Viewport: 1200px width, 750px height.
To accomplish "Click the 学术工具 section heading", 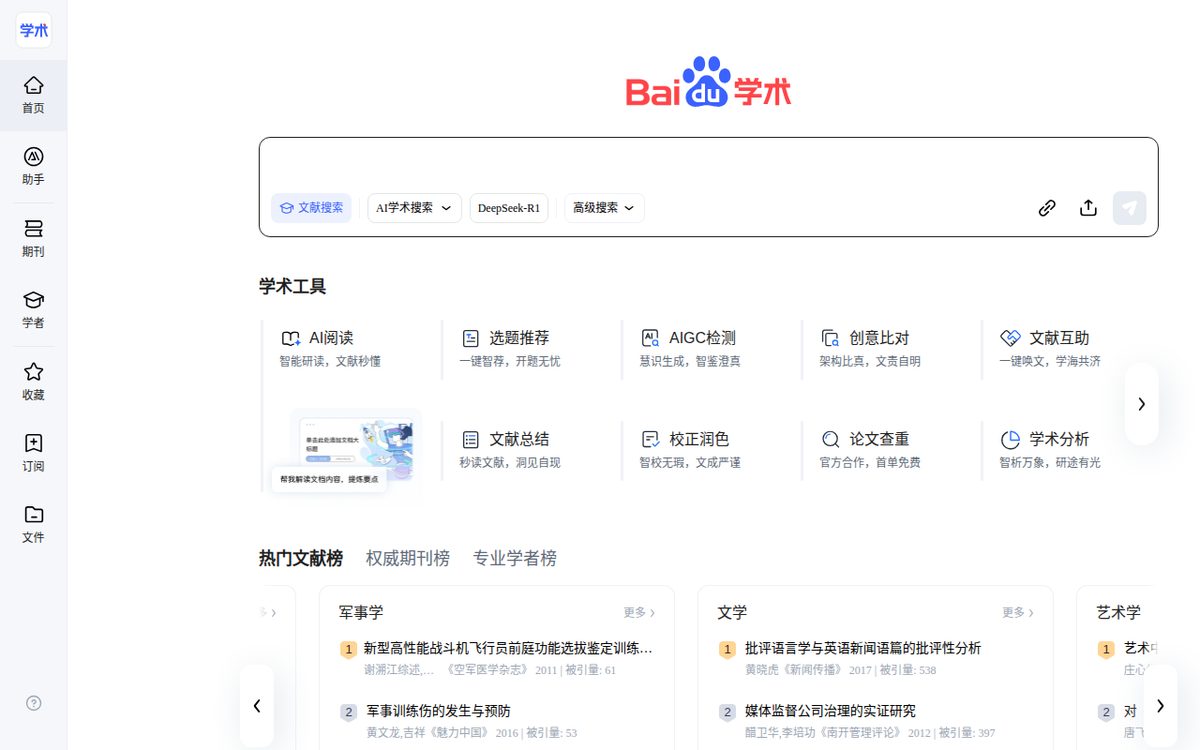I will [292, 286].
